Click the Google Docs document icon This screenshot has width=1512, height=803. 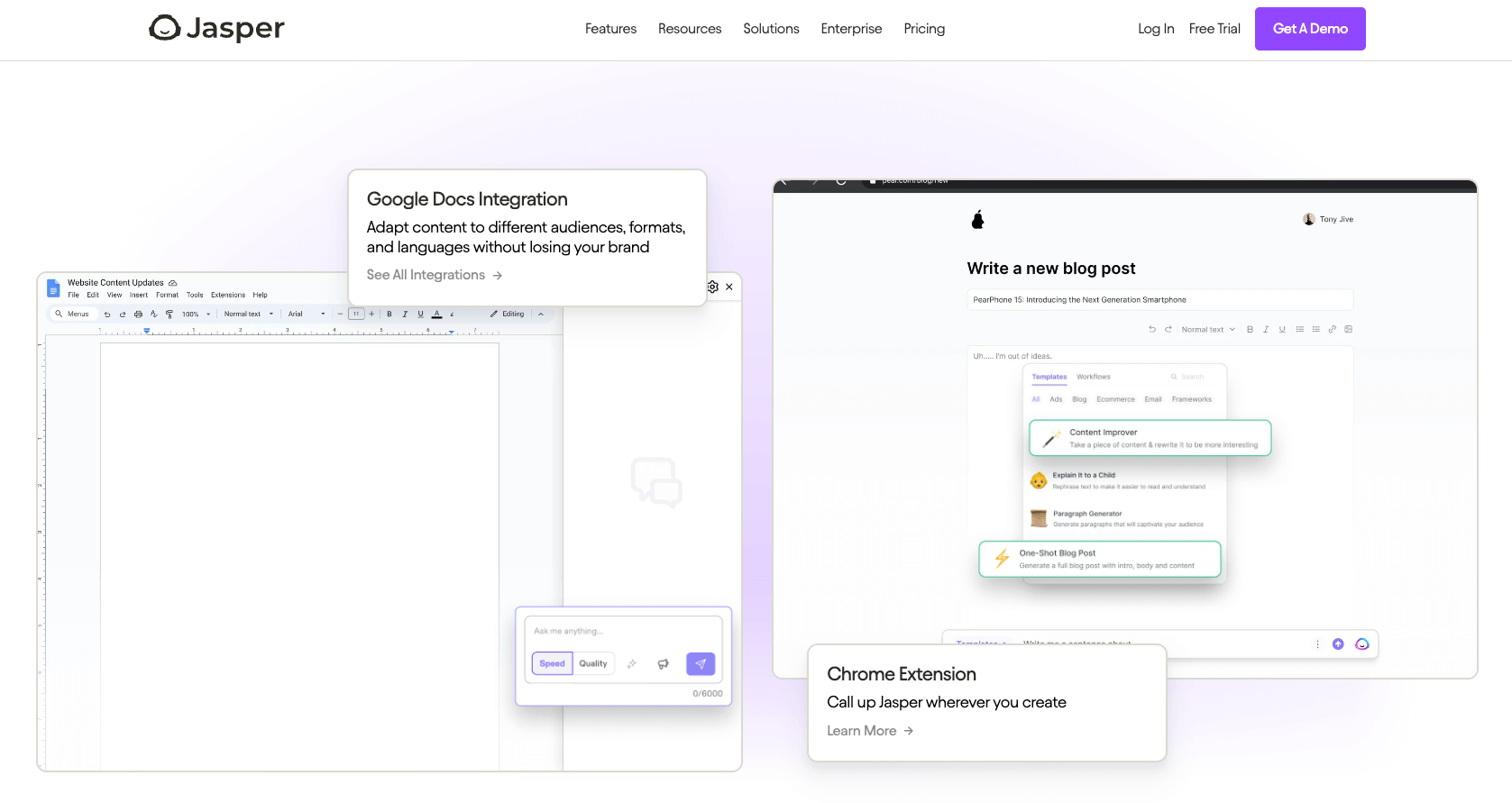click(53, 287)
